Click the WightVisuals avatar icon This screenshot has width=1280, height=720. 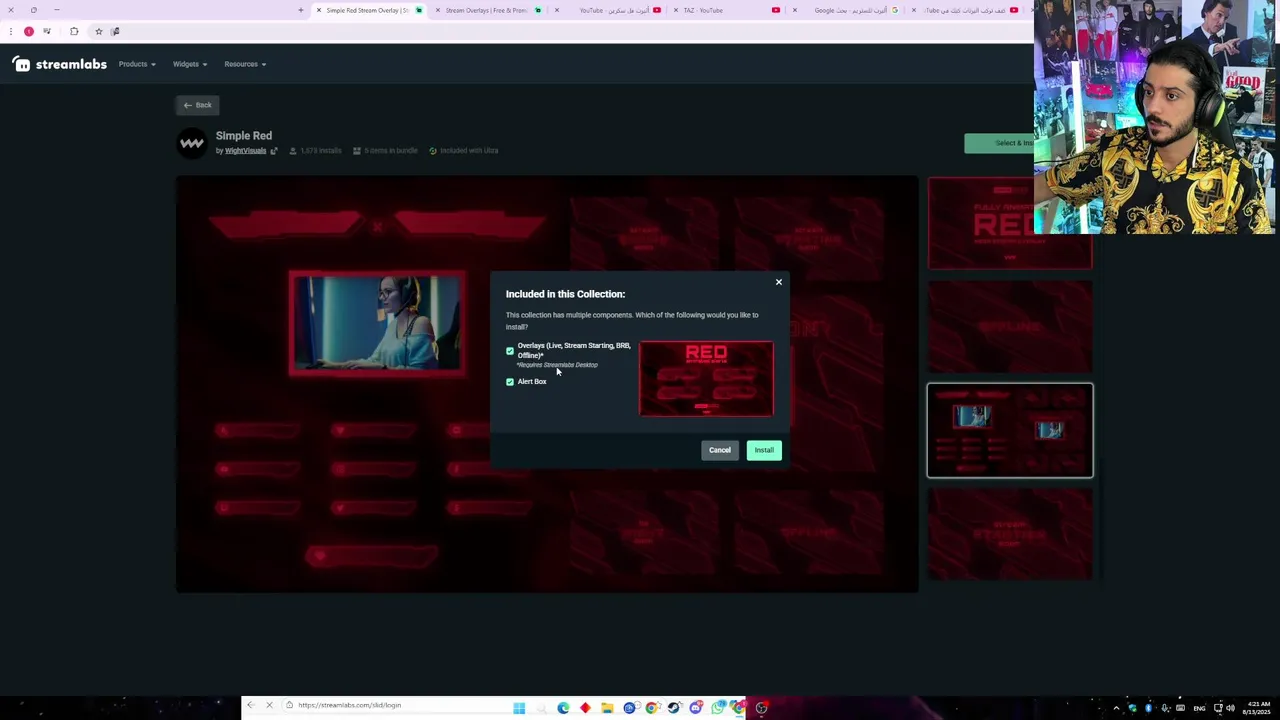(x=191, y=143)
